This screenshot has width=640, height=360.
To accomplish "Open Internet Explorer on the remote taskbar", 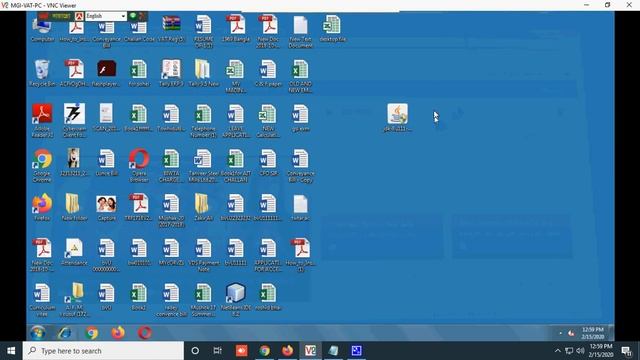I will [x=64, y=333].
